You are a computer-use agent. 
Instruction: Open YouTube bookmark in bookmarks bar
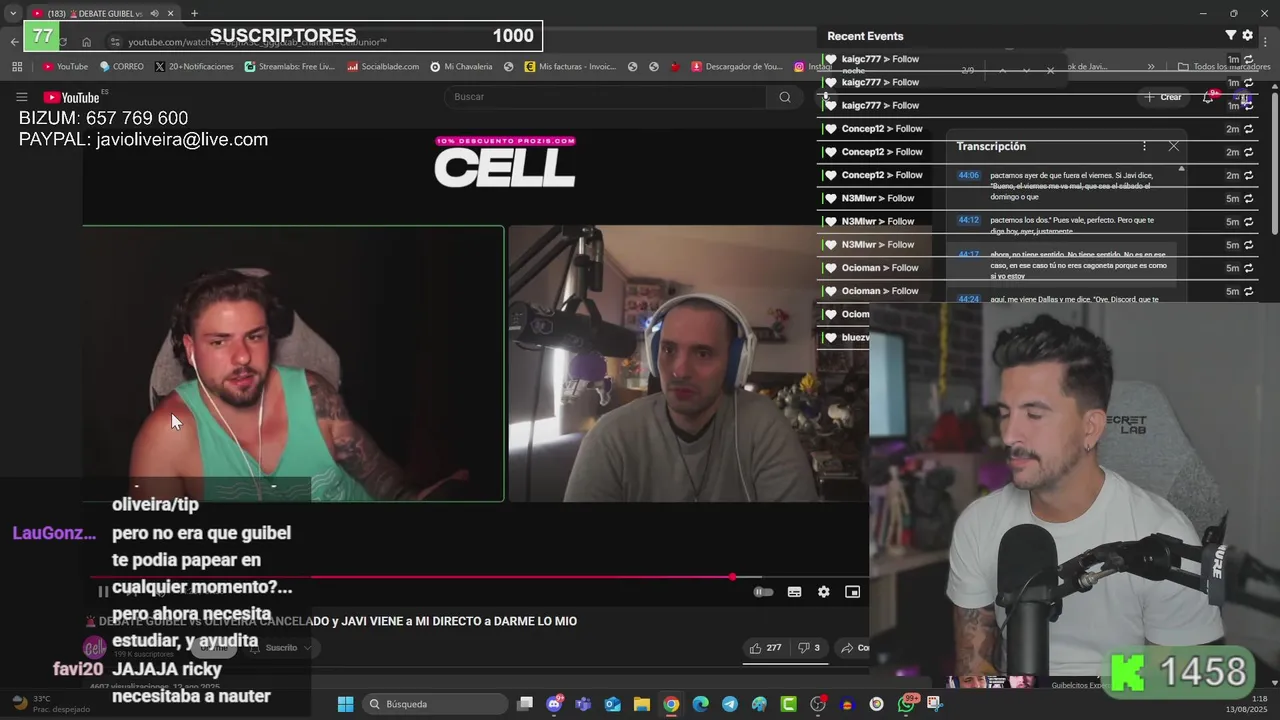65,67
